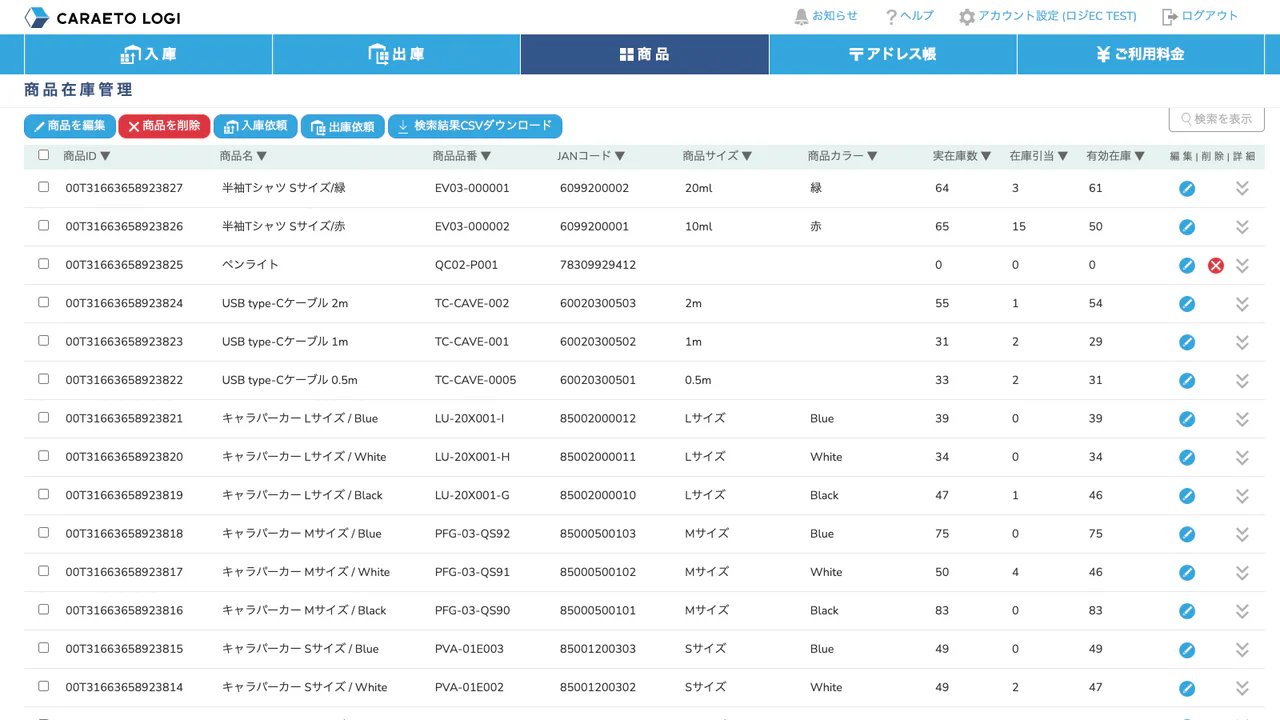Sort by 商品サイズ column header
Viewport: 1280px width, 720px height.
pos(717,156)
